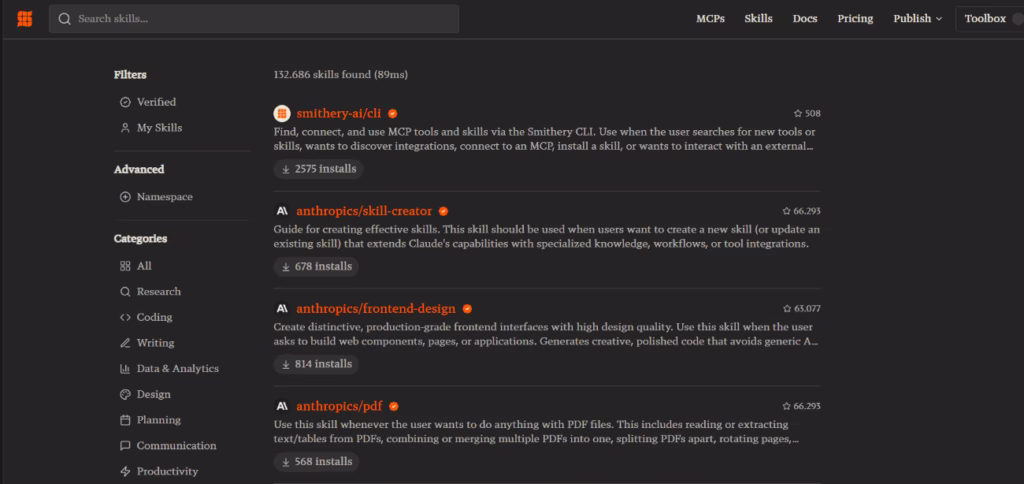Click the verified badge next to smithery-ai/cli

pyautogui.click(x=392, y=114)
